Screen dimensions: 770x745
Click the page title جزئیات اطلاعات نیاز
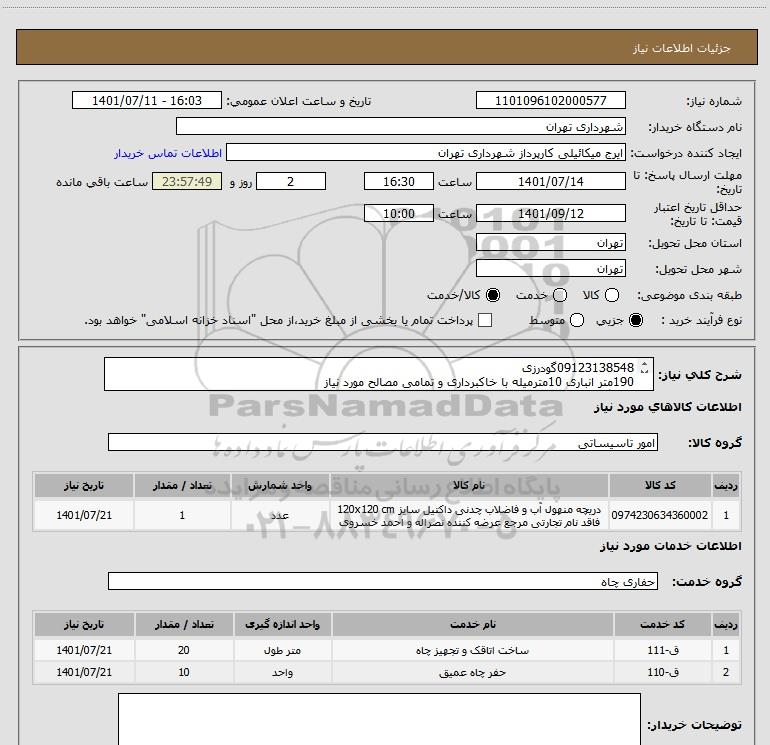(682, 48)
